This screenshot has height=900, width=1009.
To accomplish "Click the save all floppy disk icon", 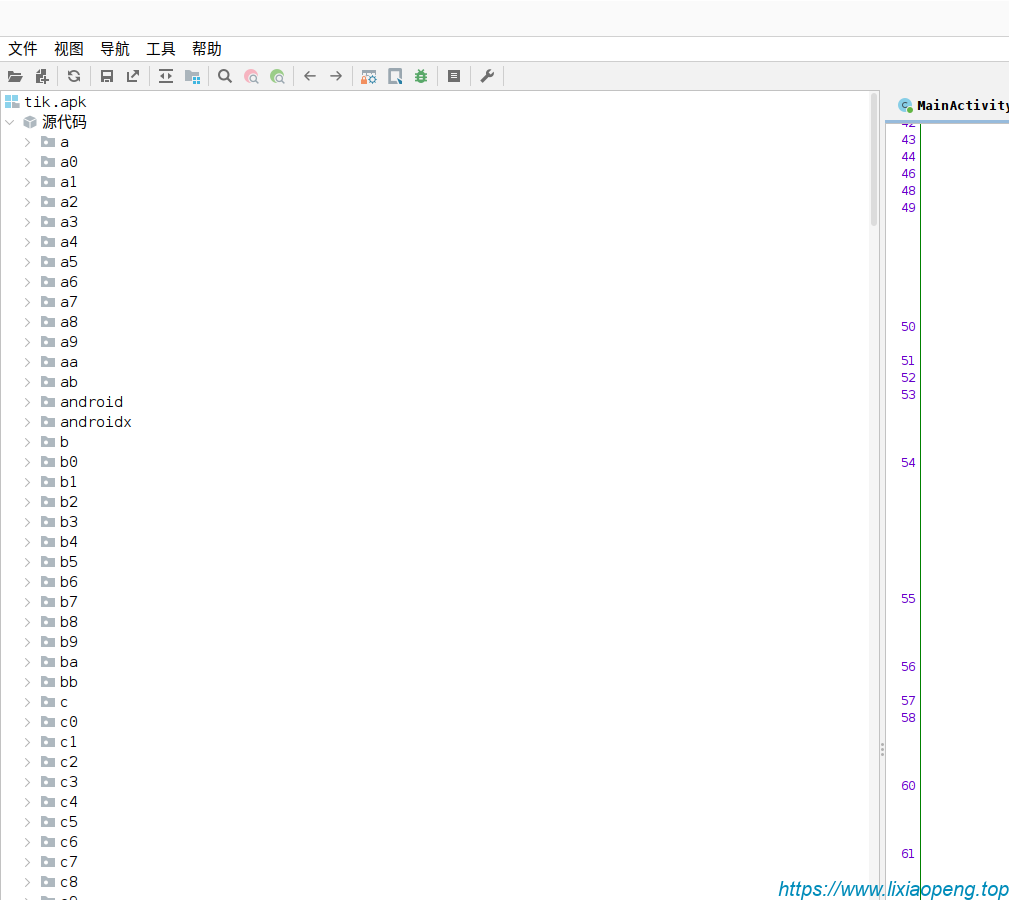I will (x=107, y=76).
